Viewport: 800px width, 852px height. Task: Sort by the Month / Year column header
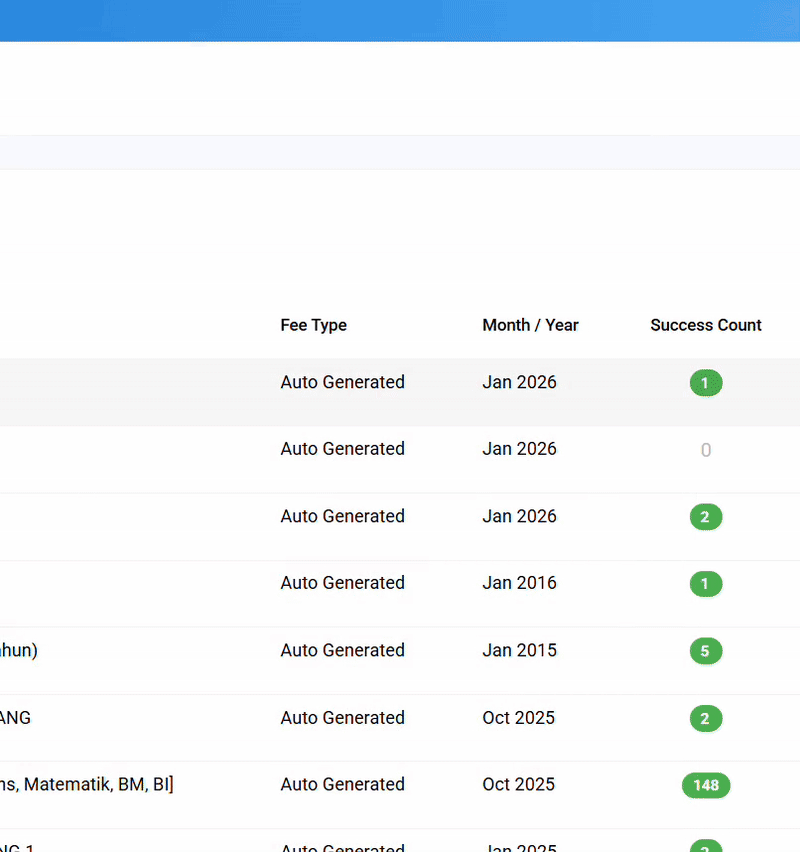coord(530,325)
